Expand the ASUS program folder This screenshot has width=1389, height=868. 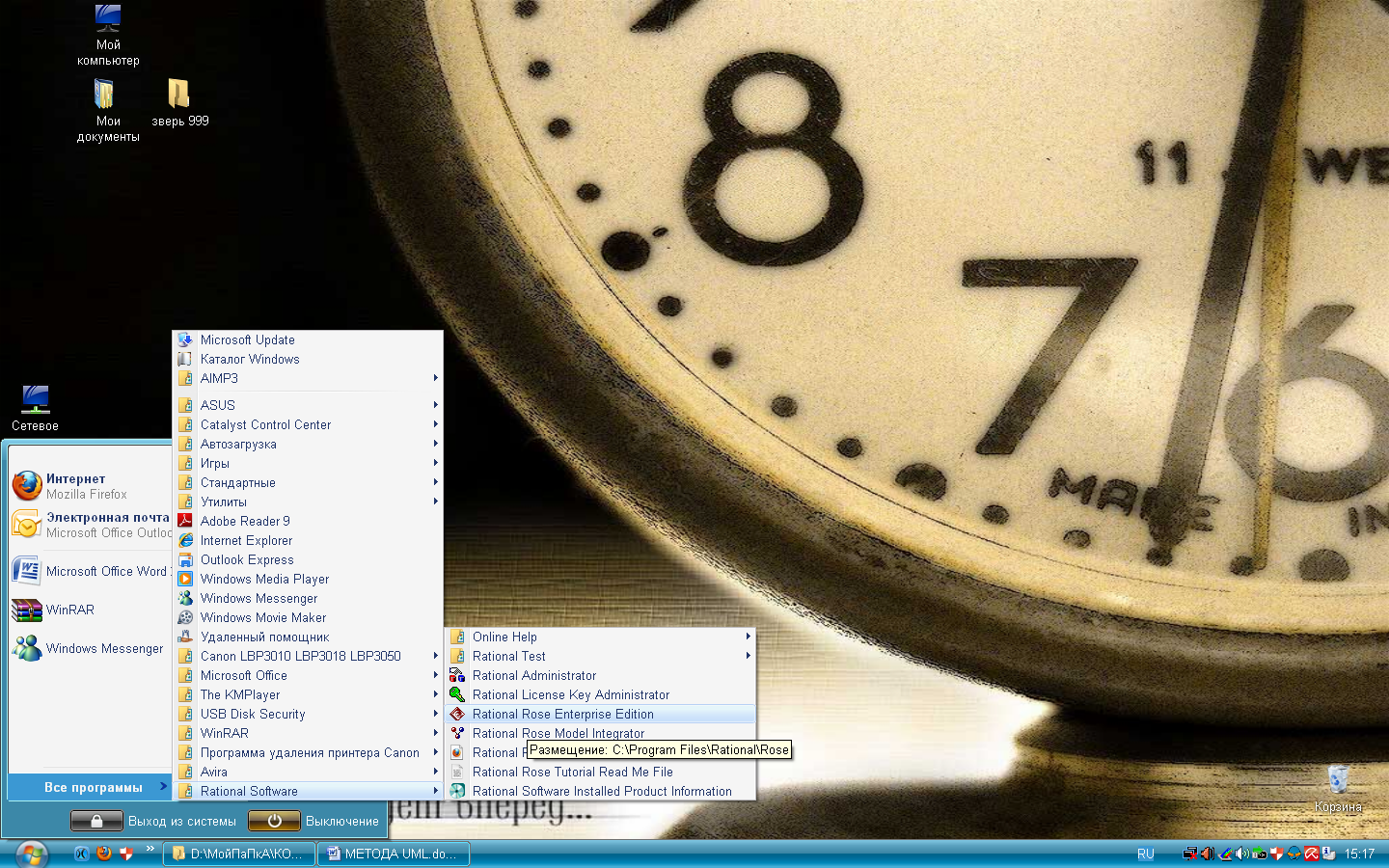pos(308,405)
